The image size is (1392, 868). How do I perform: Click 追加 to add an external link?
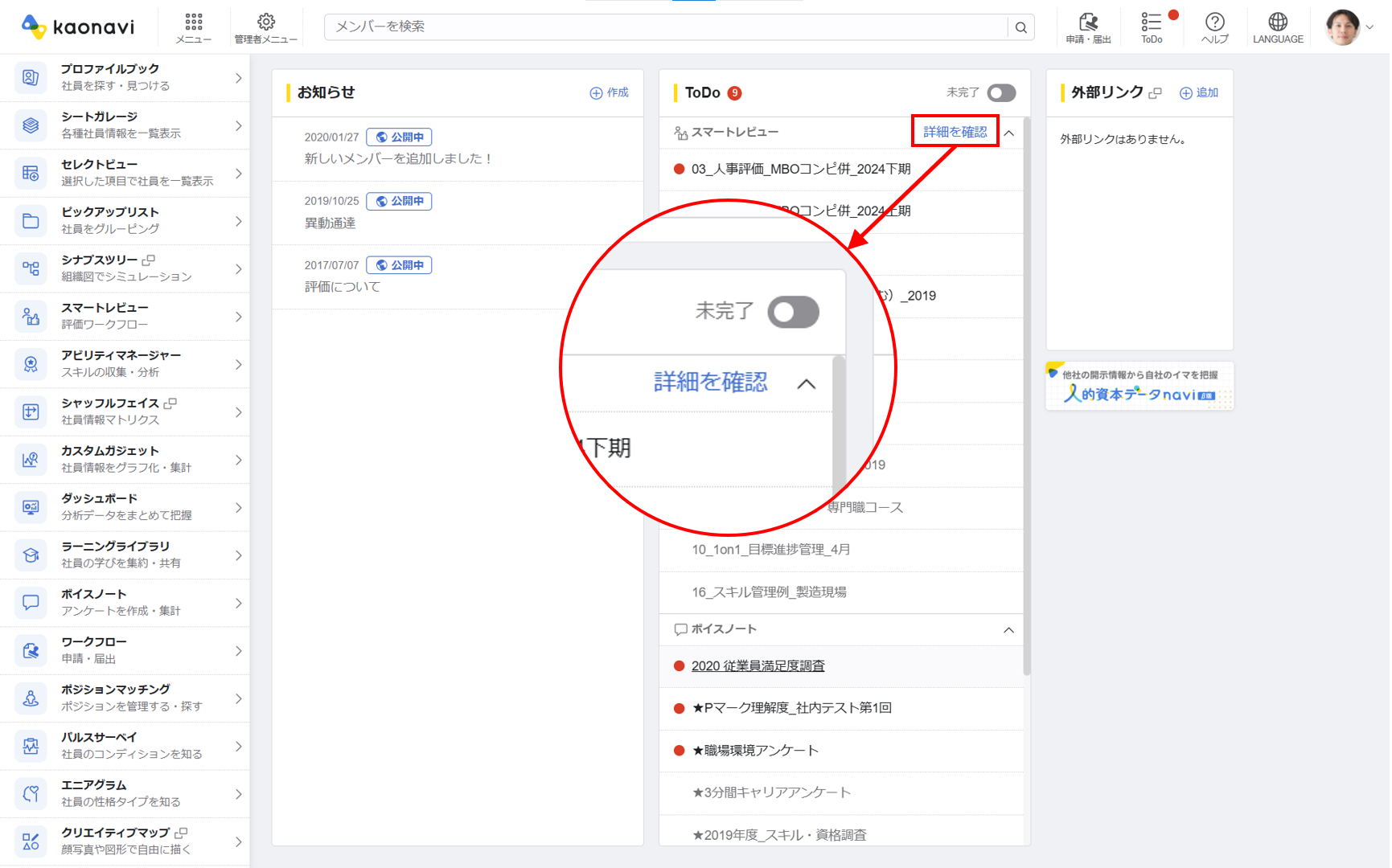click(x=1199, y=93)
